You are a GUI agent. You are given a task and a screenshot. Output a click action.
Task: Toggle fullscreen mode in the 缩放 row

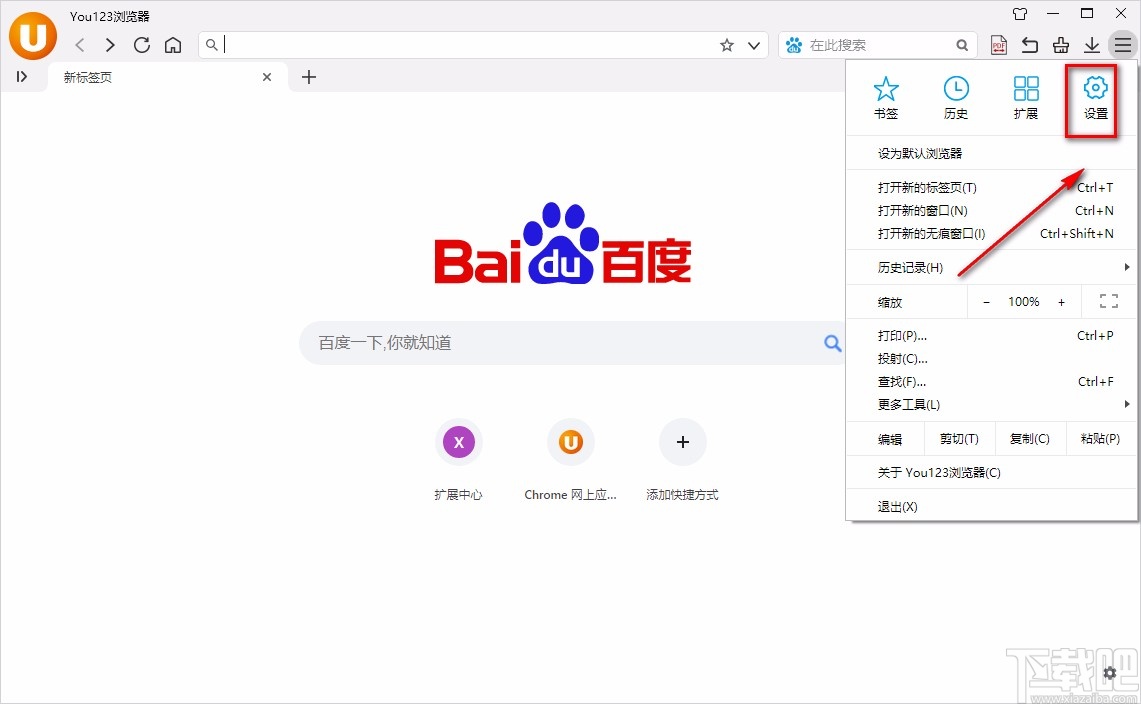(x=1108, y=301)
